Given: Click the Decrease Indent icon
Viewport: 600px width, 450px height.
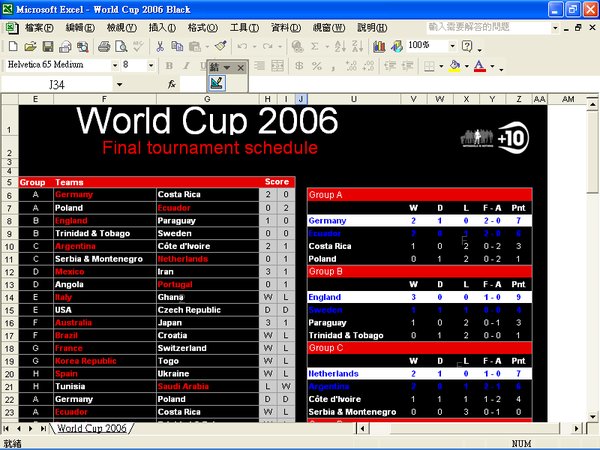Looking at the screenshot, I should pos(390,66).
